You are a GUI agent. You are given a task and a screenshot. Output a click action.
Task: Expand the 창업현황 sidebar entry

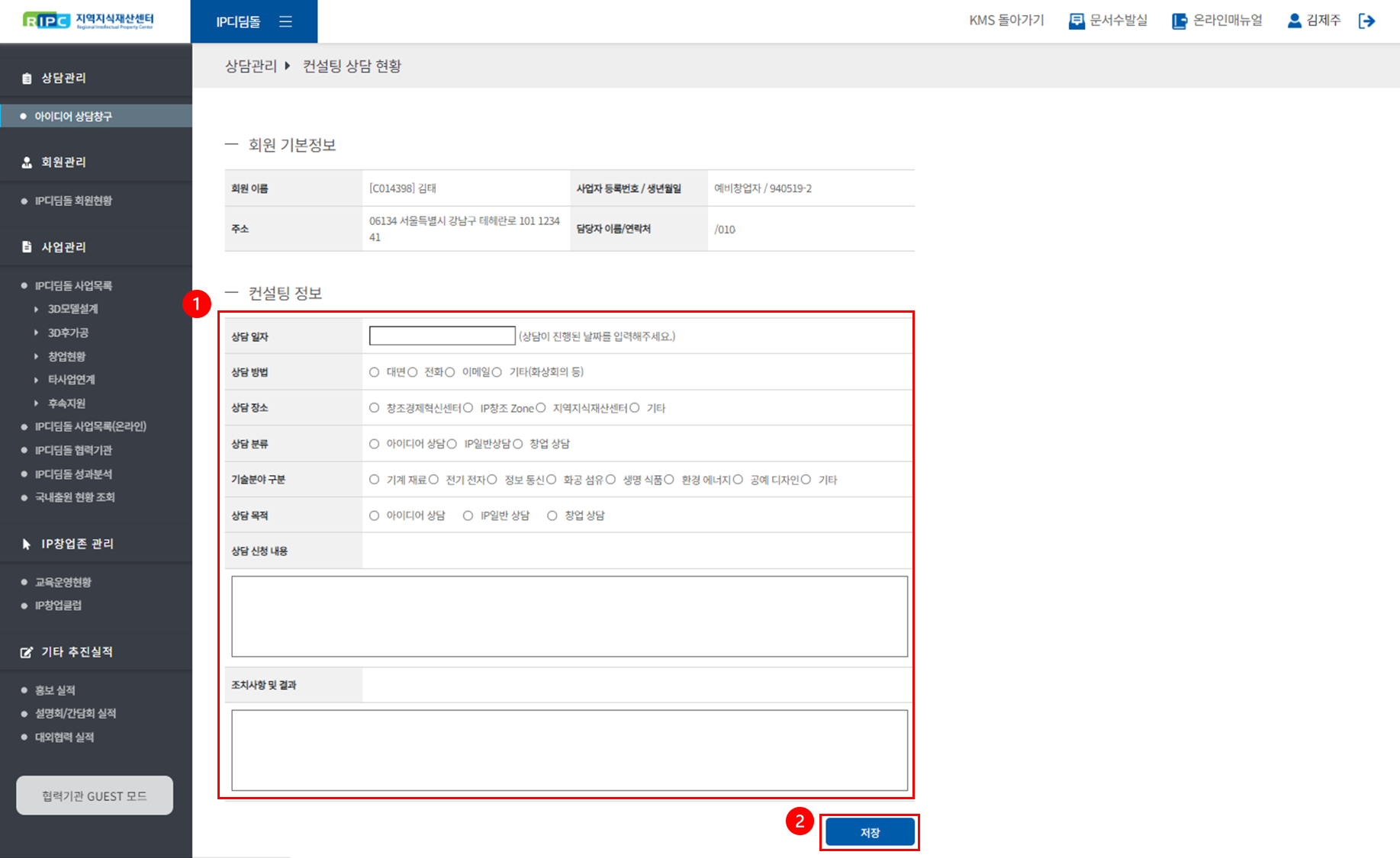(66, 356)
